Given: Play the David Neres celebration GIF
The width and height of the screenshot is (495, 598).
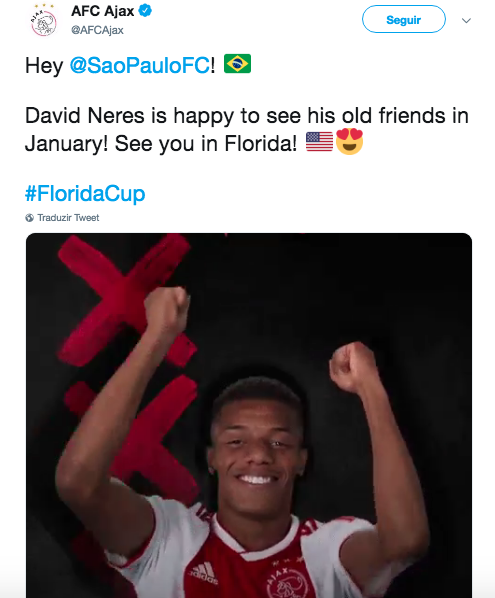Looking at the screenshot, I should [249, 415].
